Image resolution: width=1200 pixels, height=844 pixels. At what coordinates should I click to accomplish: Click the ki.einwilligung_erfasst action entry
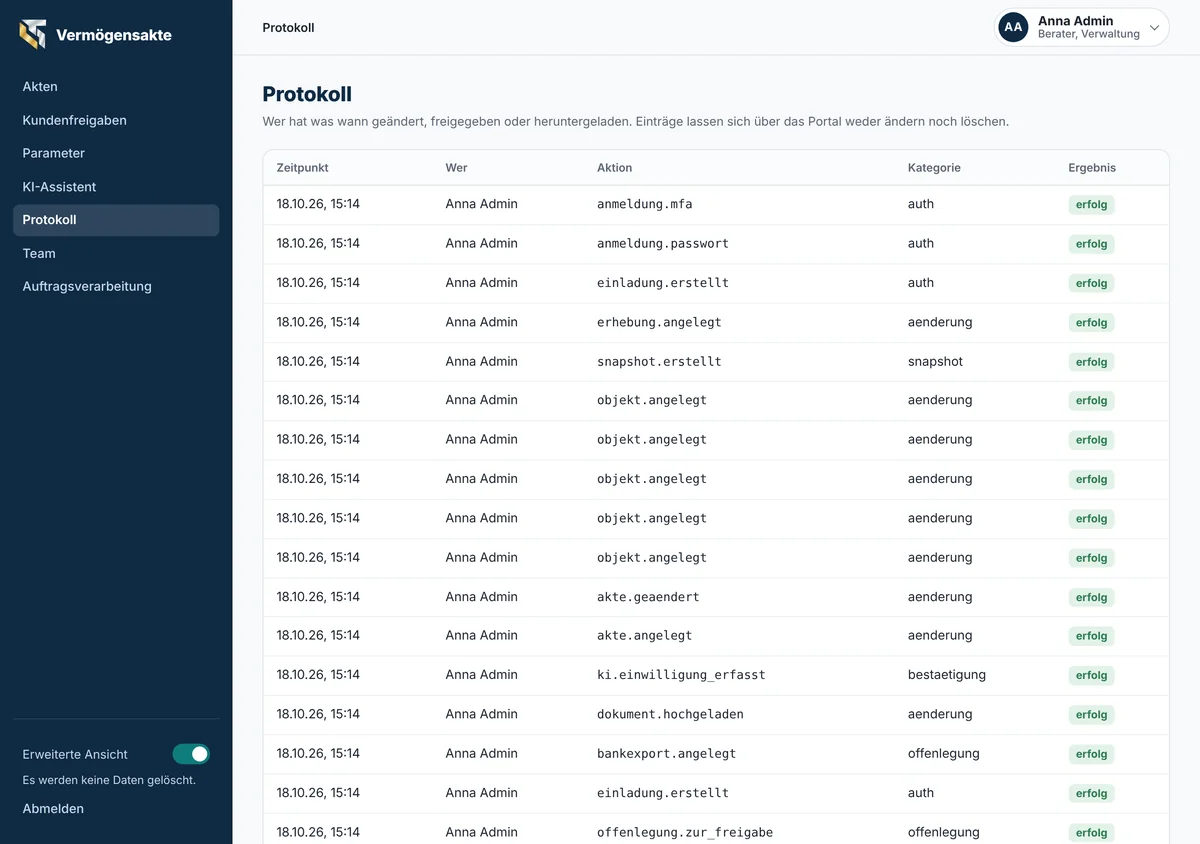pos(681,675)
